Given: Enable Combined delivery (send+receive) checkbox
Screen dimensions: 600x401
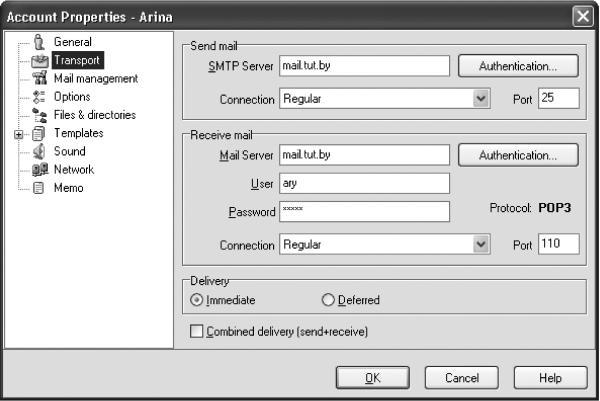Looking at the screenshot, I should [196, 331].
